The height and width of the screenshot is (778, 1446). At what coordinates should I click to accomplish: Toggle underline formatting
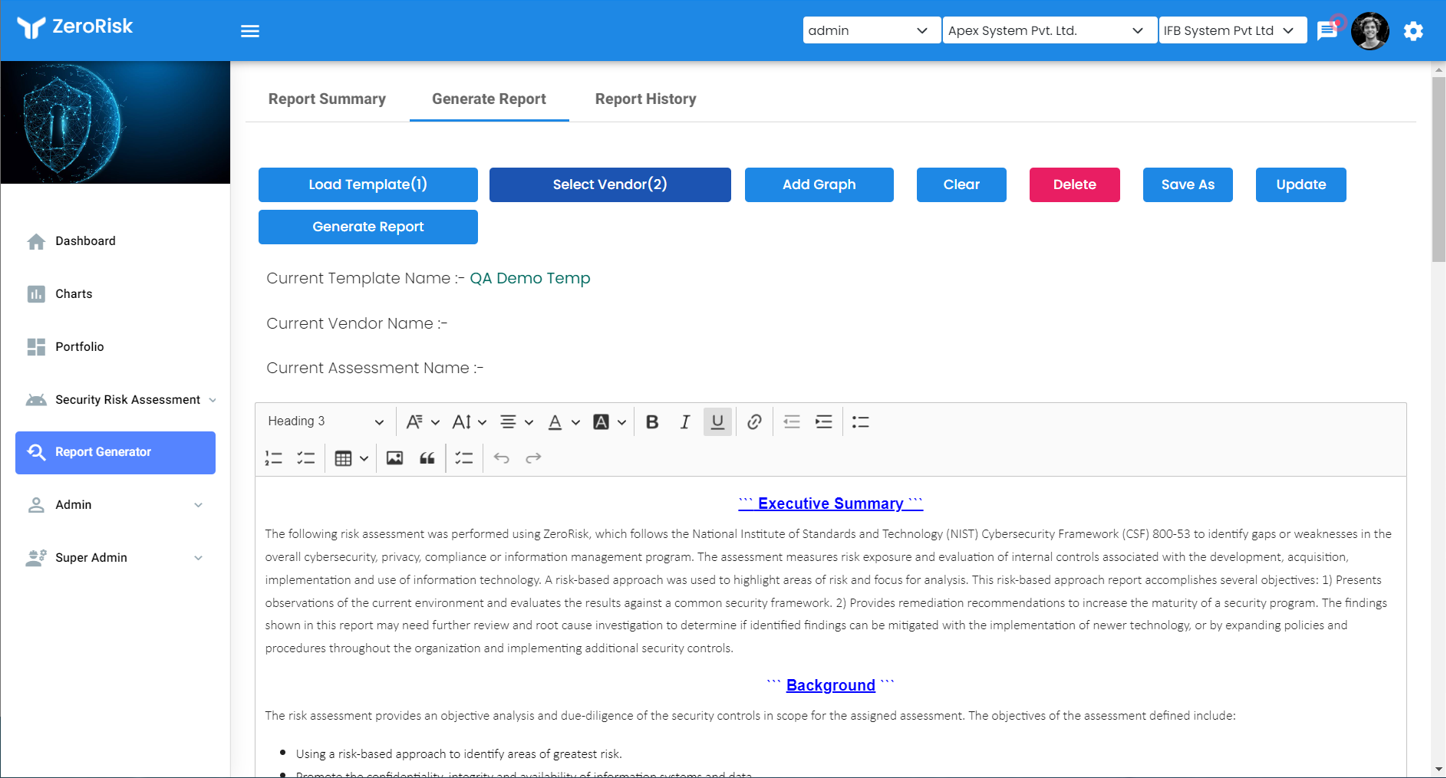(x=717, y=422)
